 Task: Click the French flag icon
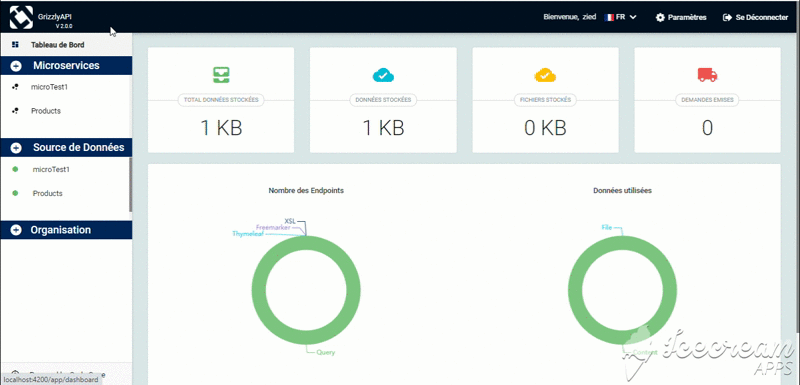[609, 17]
